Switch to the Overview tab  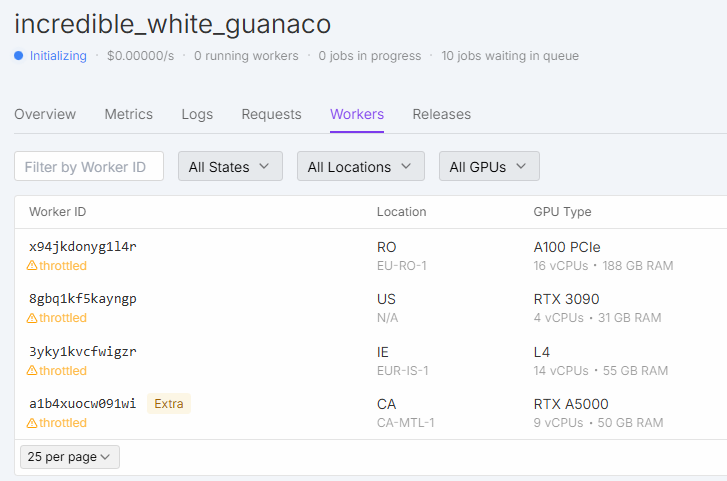[45, 114]
